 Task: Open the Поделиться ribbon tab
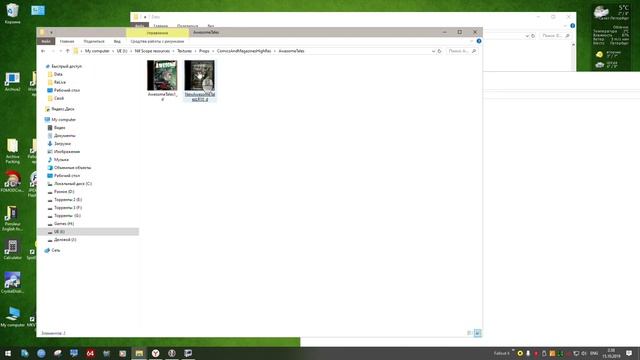tap(94, 41)
